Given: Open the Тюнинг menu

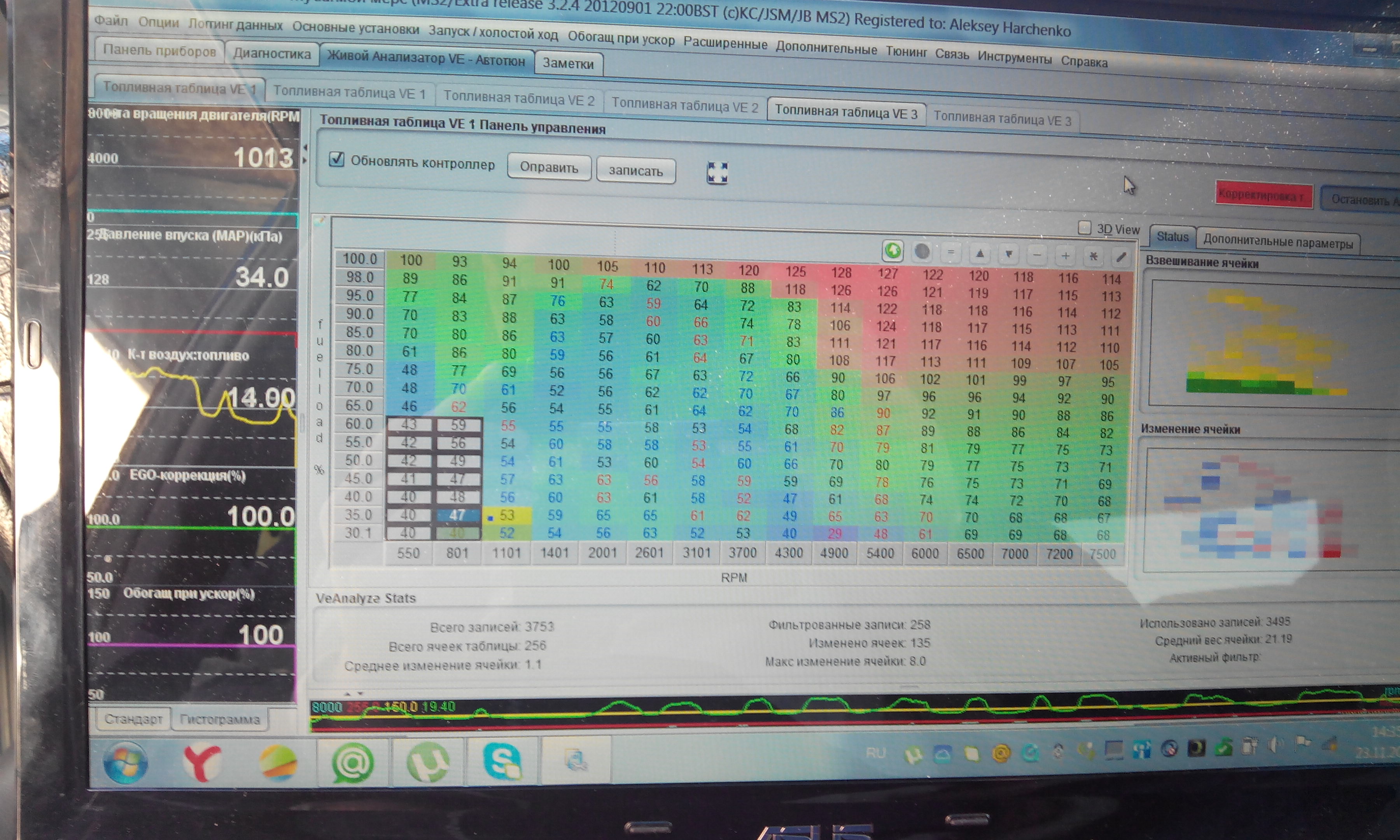Looking at the screenshot, I should [x=906, y=51].
